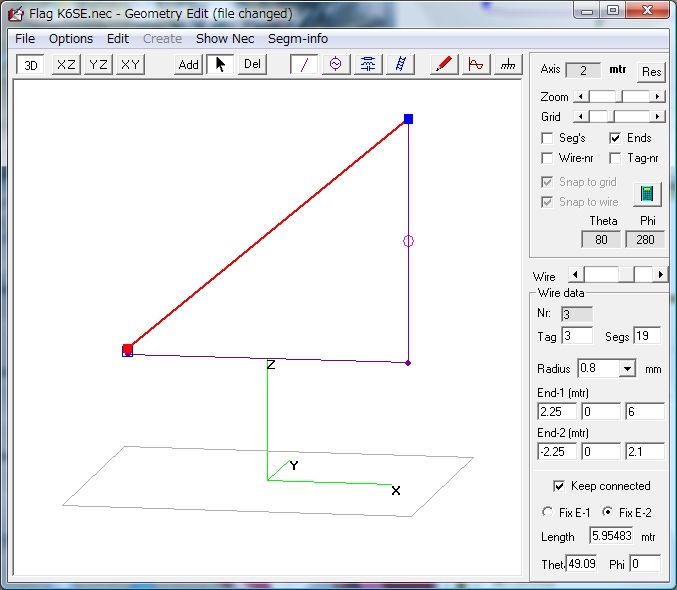The width and height of the screenshot is (677, 590).
Task: Click the Segs input field
Action: (x=647, y=336)
